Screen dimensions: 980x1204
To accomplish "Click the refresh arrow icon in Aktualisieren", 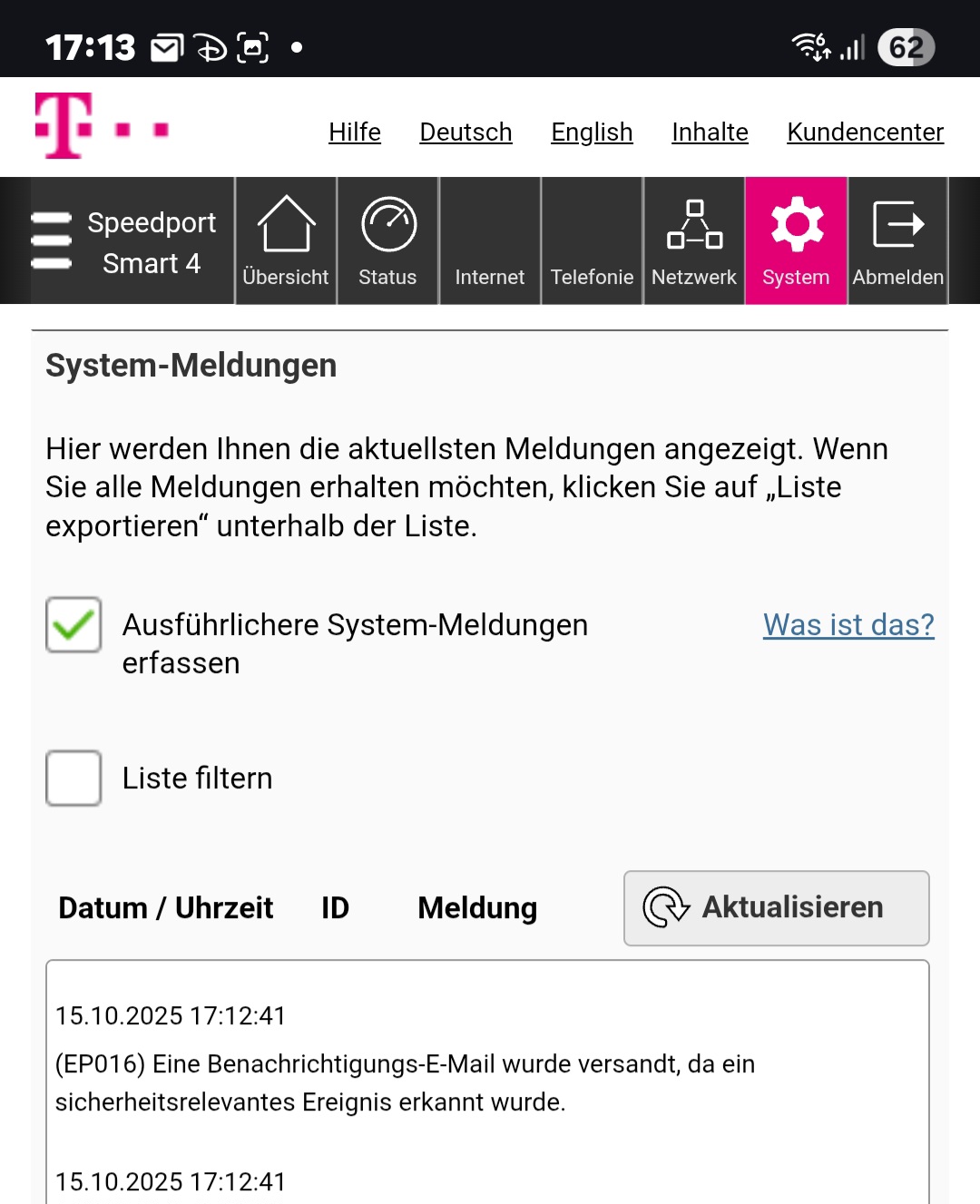I will click(666, 907).
